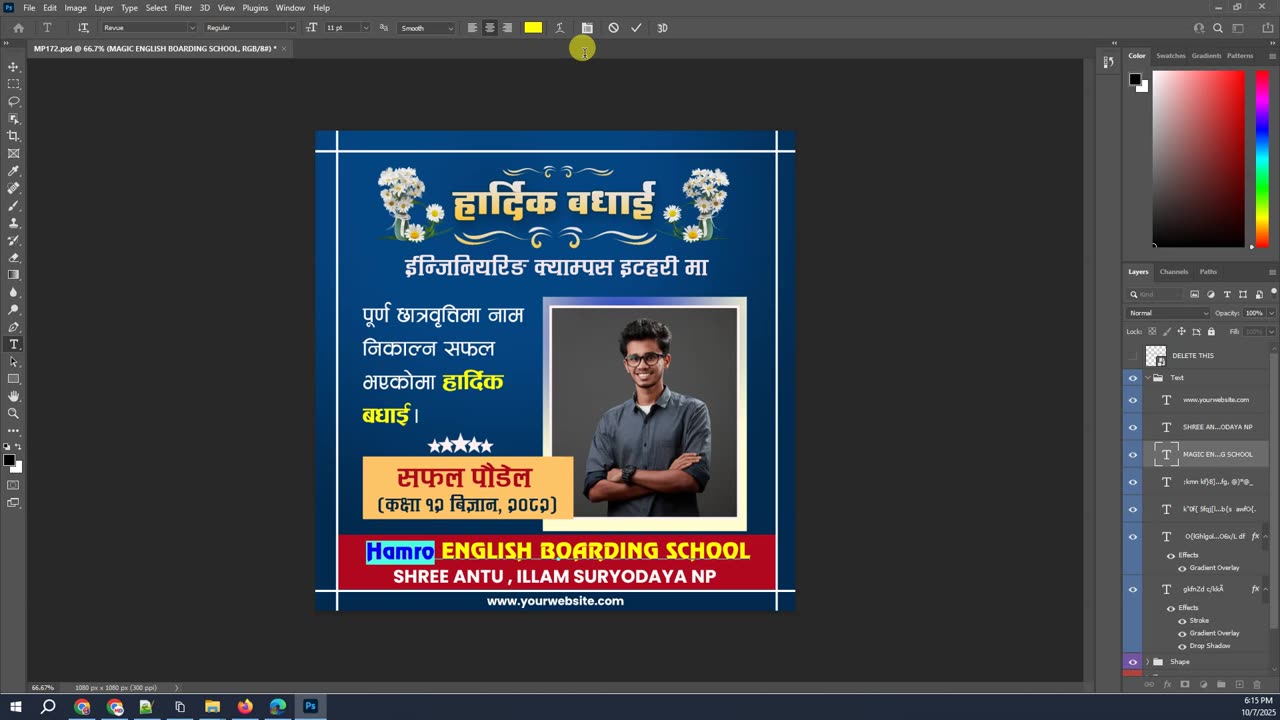Image resolution: width=1280 pixels, height=720 pixels.
Task: Center align the text
Action: point(489,28)
